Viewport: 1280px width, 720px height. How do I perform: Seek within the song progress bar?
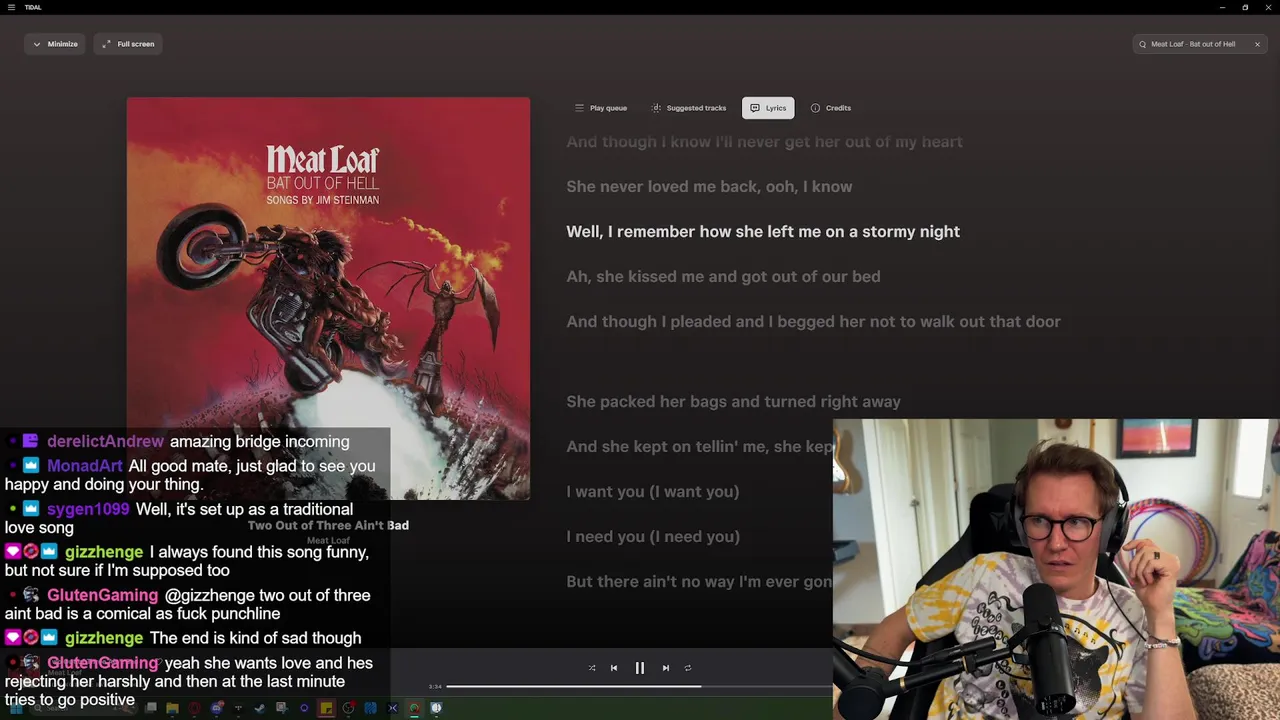[x=640, y=687]
